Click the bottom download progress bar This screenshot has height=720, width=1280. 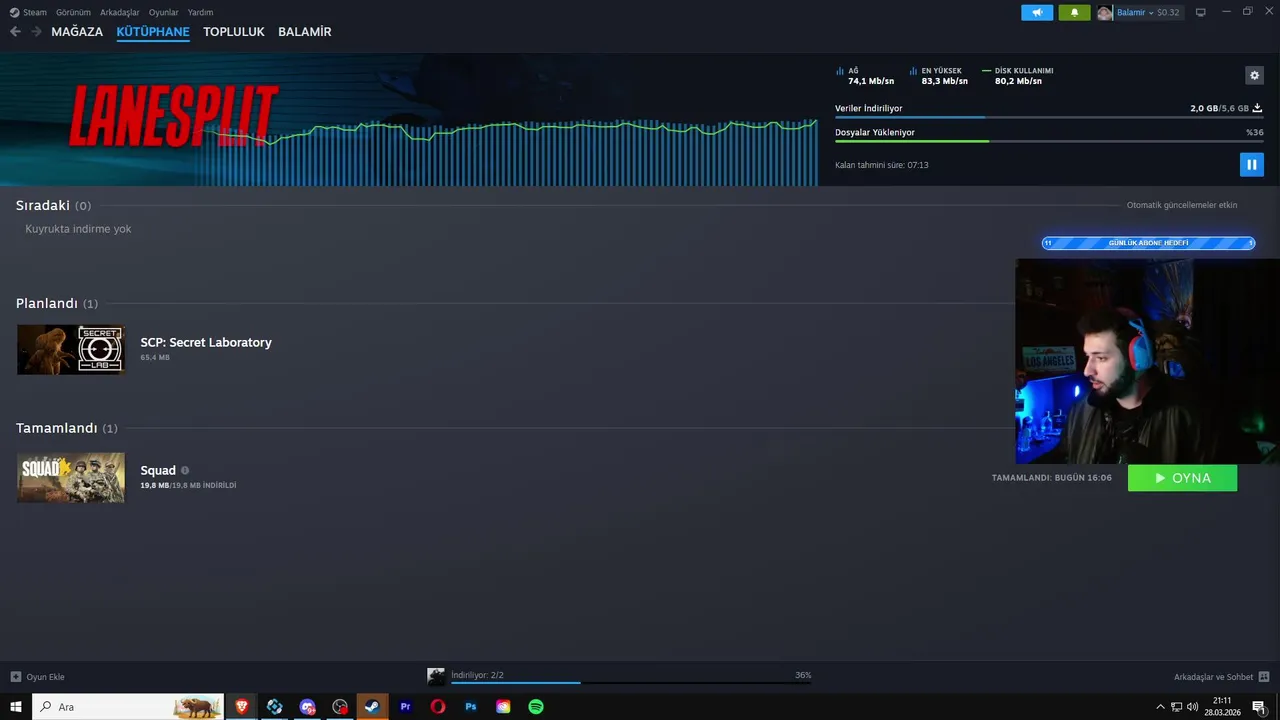click(631, 683)
